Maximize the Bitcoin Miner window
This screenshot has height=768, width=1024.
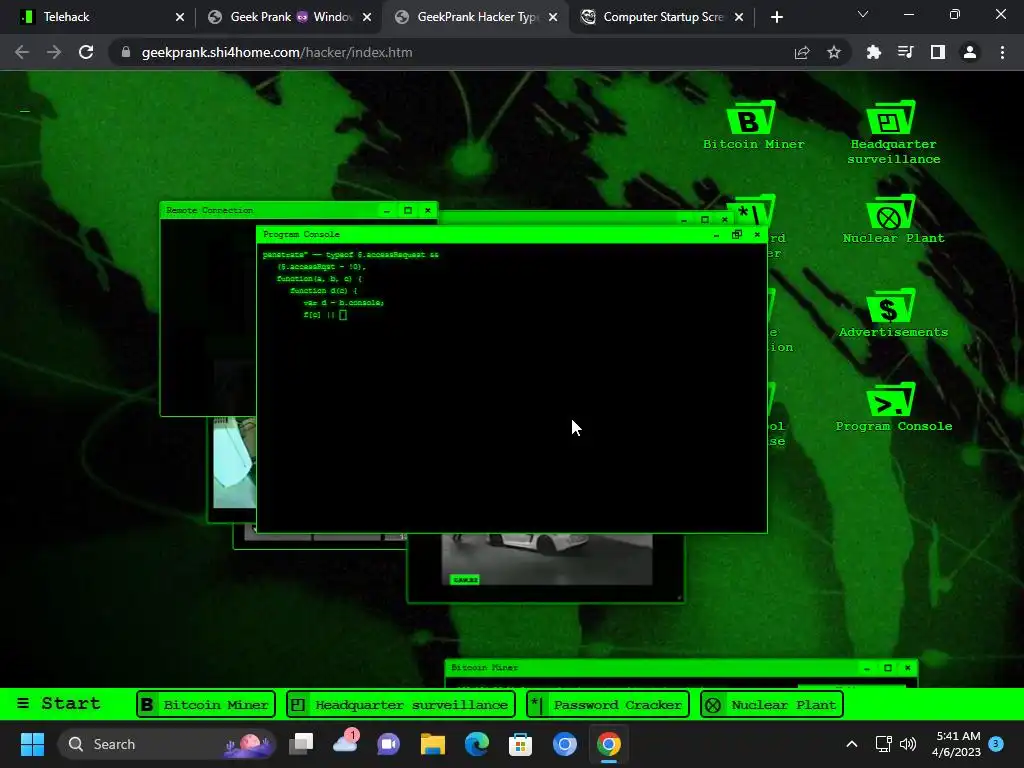point(888,668)
